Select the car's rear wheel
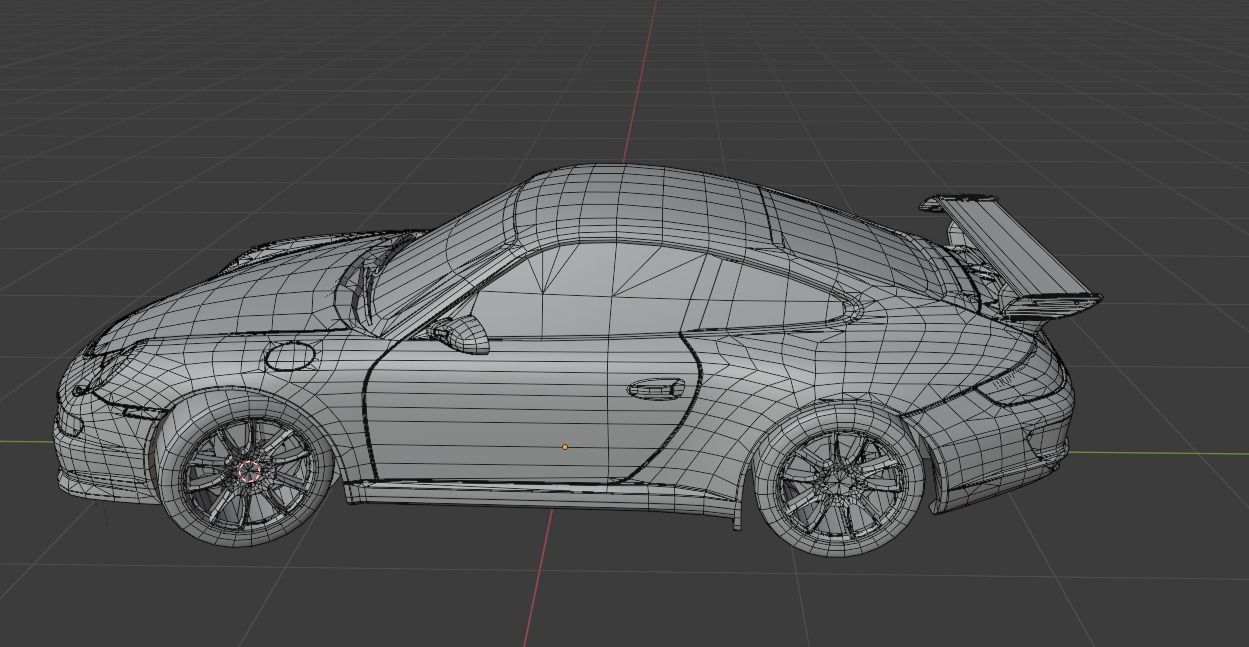1249x647 pixels. pyautogui.click(x=838, y=479)
